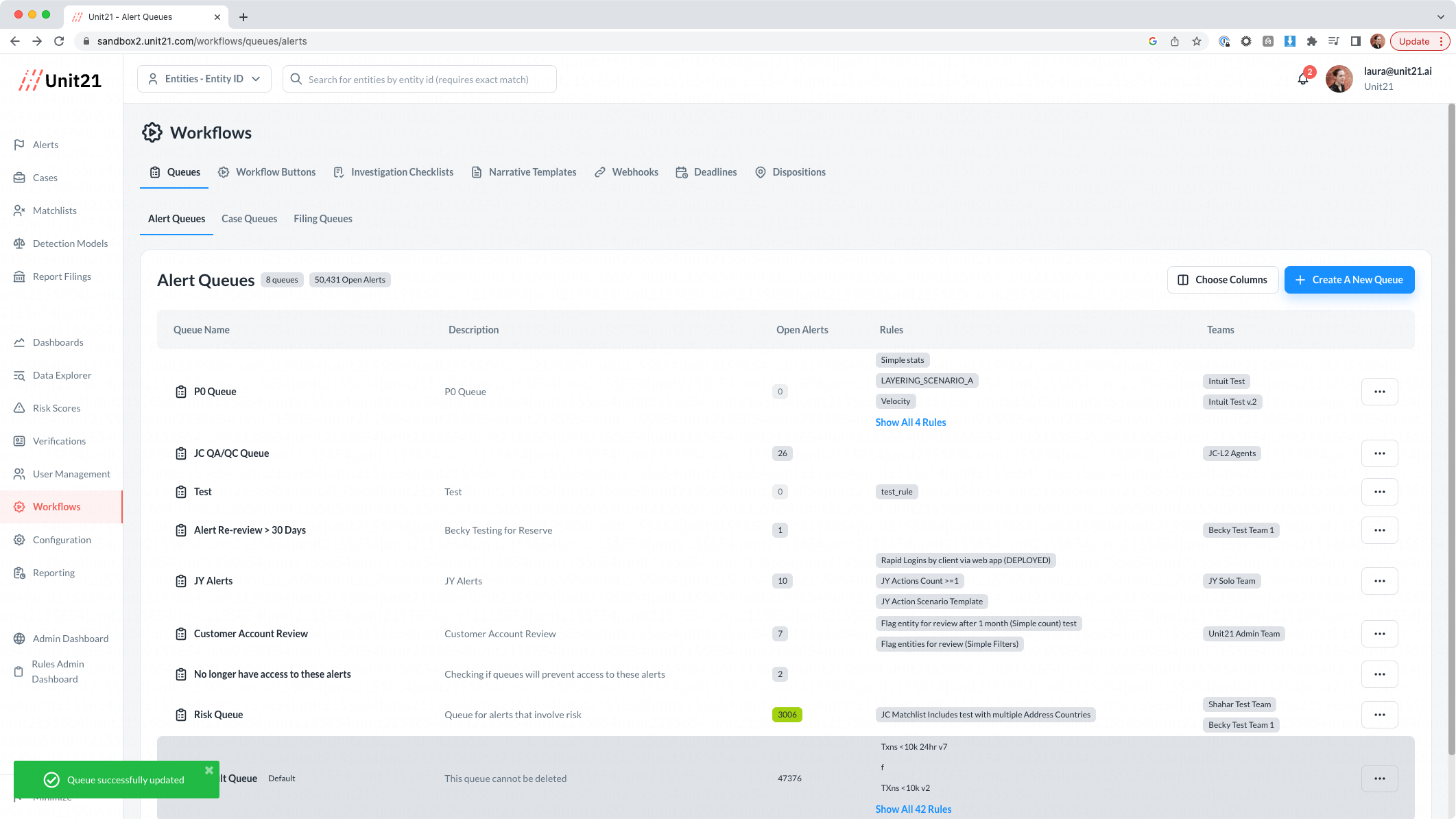Click the browser reload icon
1456x819 pixels.
pyautogui.click(x=59, y=41)
